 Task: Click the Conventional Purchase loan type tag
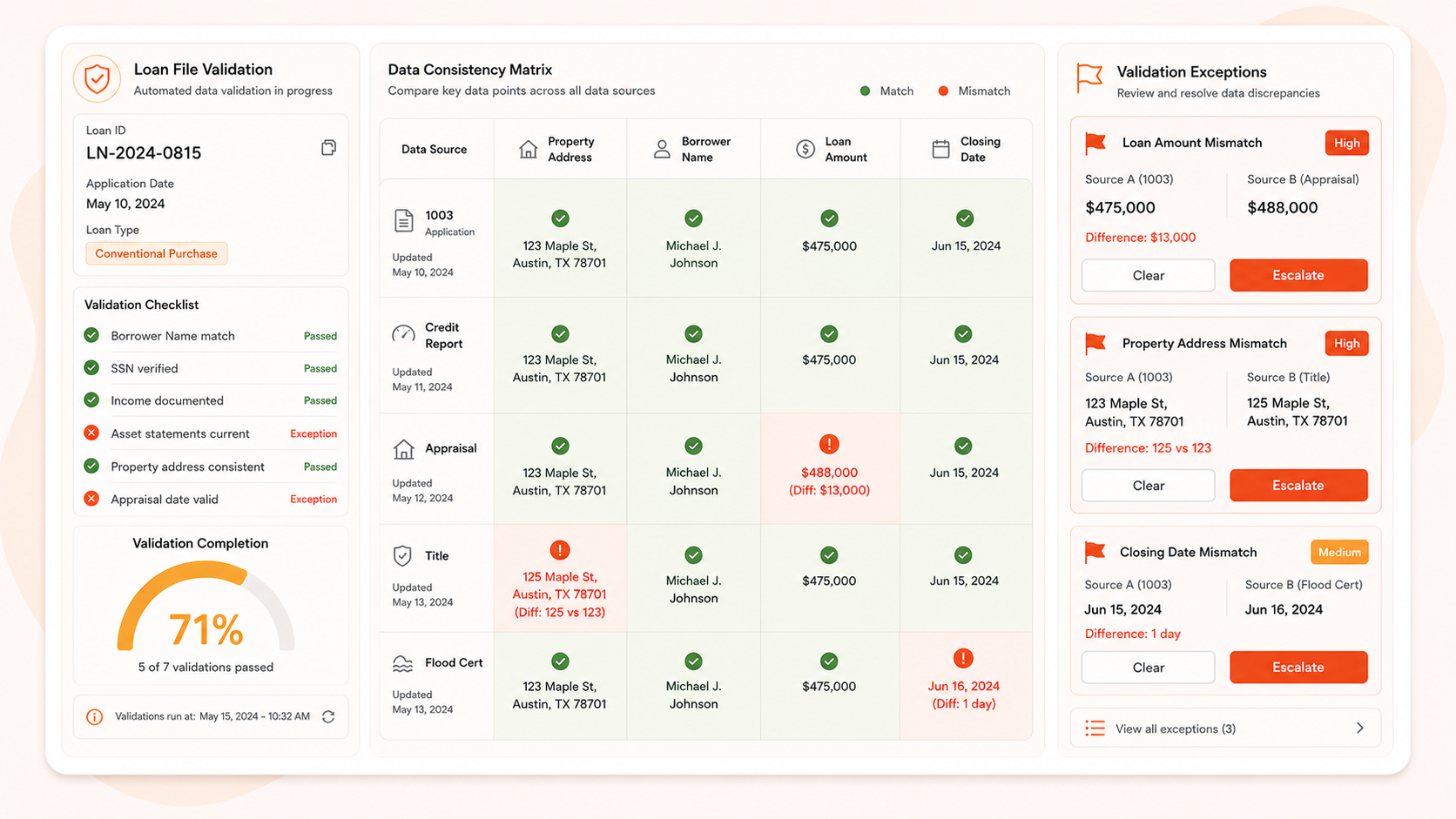point(157,253)
